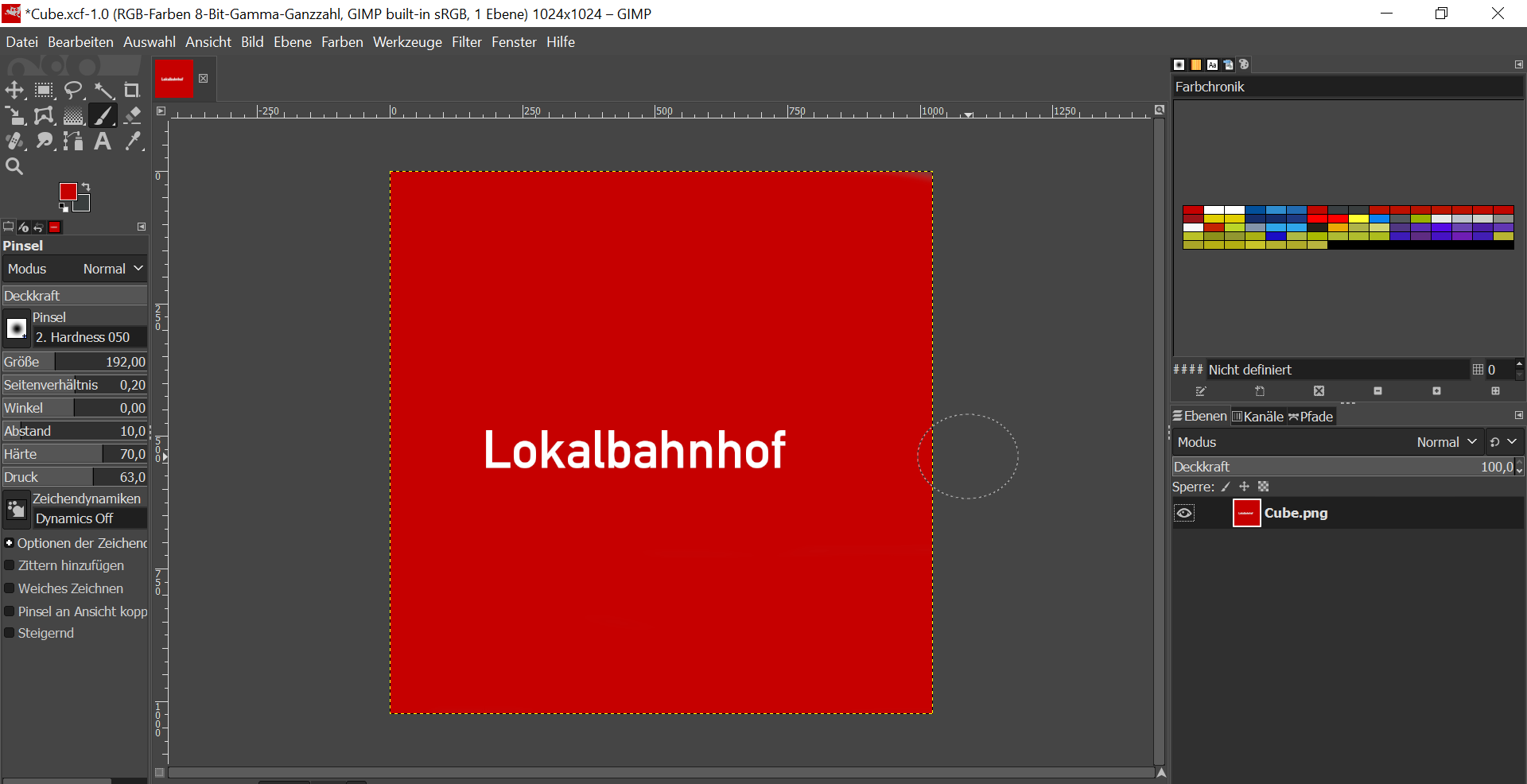Viewport: 1527px width, 784px height.
Task: Click the Zeichendynamiken dynamics icon
Action: click(17, 509)
